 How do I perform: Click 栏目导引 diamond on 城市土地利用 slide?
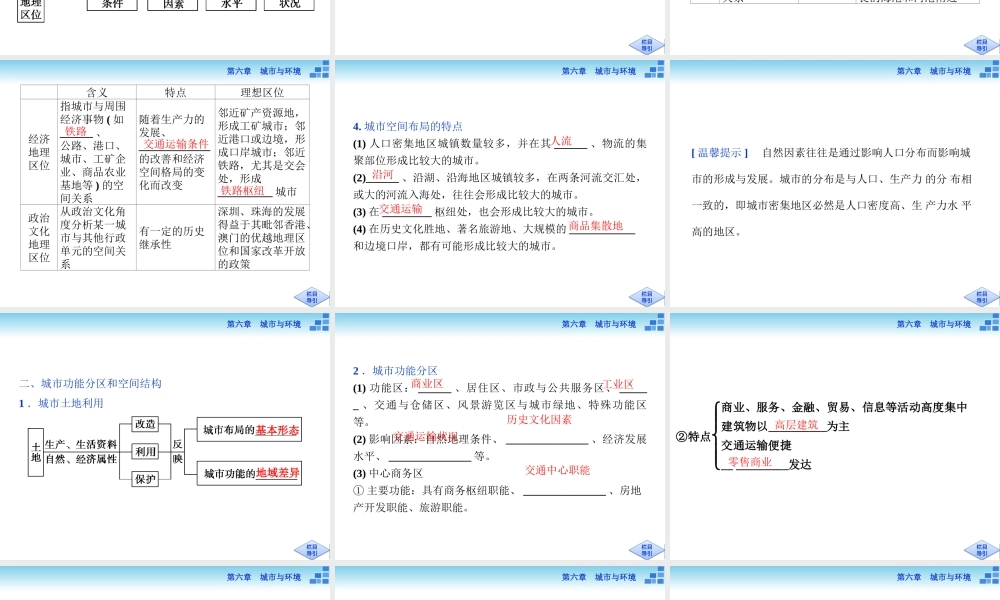pos(312,550)
